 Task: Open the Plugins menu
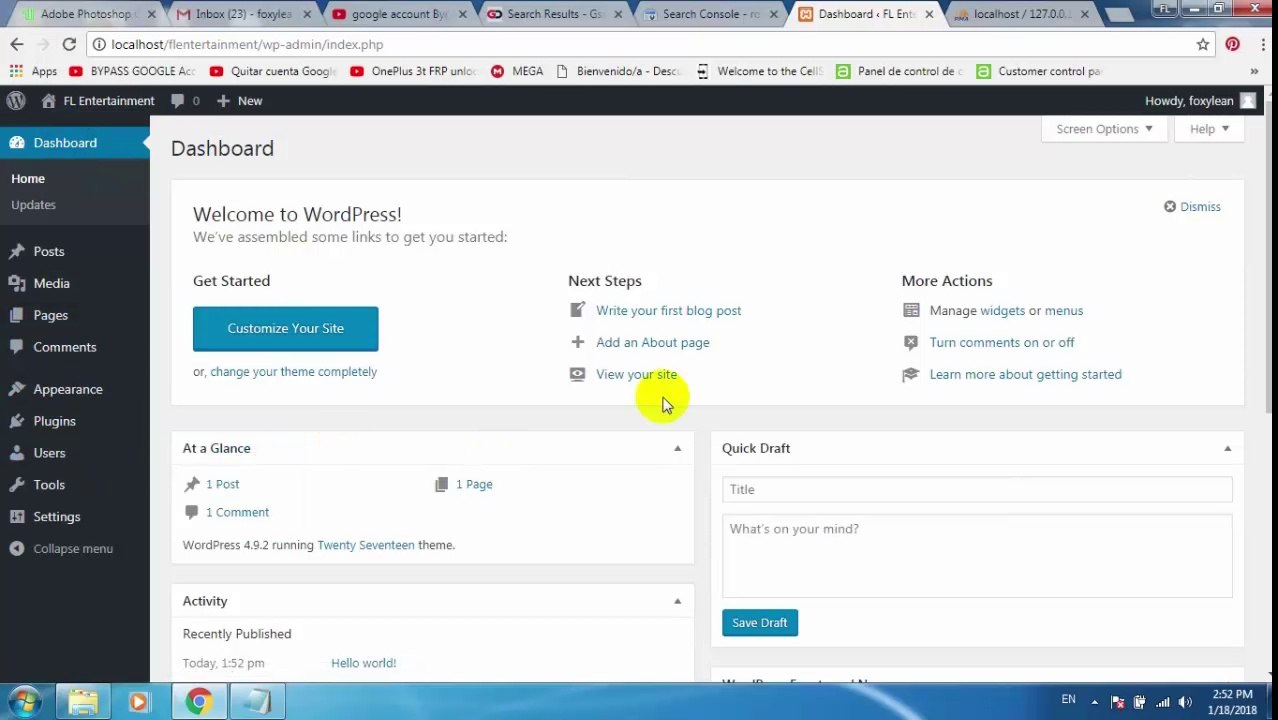point(54,422)
